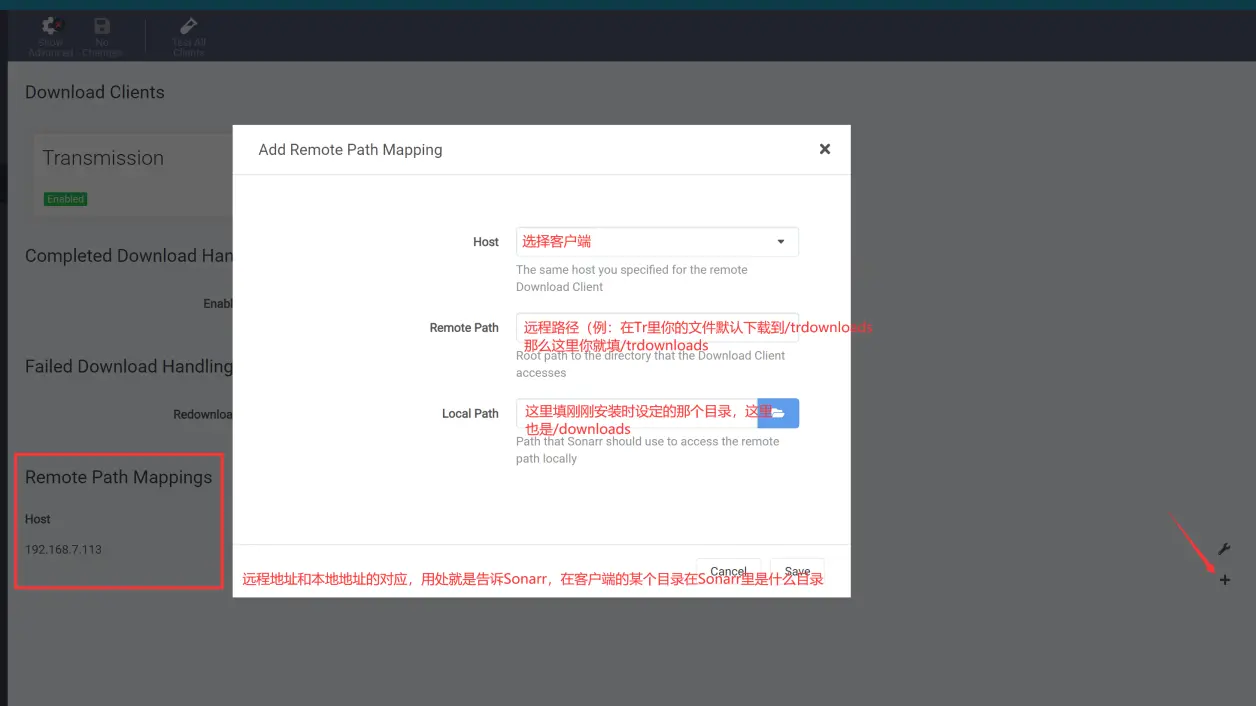Open the Host dropdown

(657, 242)
